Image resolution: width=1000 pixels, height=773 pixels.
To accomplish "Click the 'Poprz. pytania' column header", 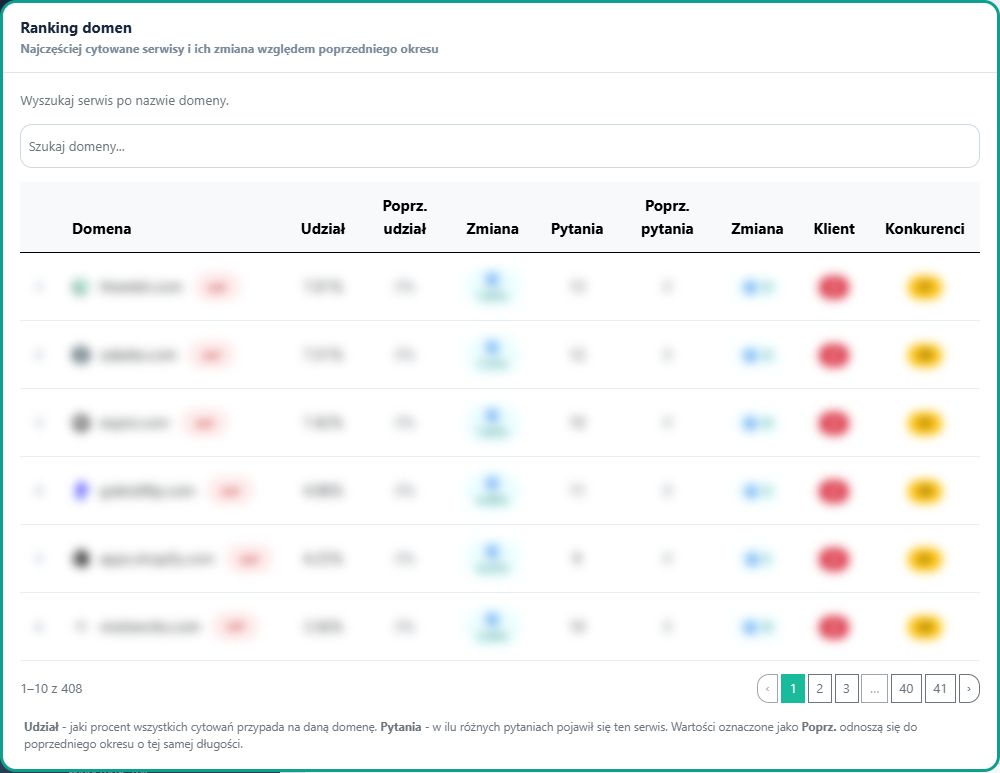I will [x=667, y=217].
